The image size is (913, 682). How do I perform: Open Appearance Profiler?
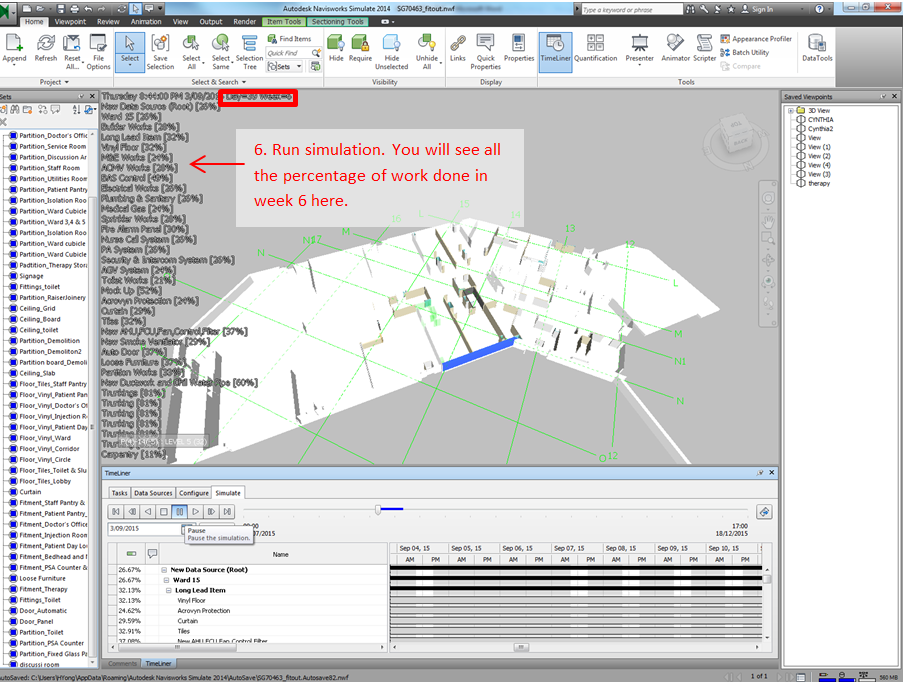(x=756, y=38)
